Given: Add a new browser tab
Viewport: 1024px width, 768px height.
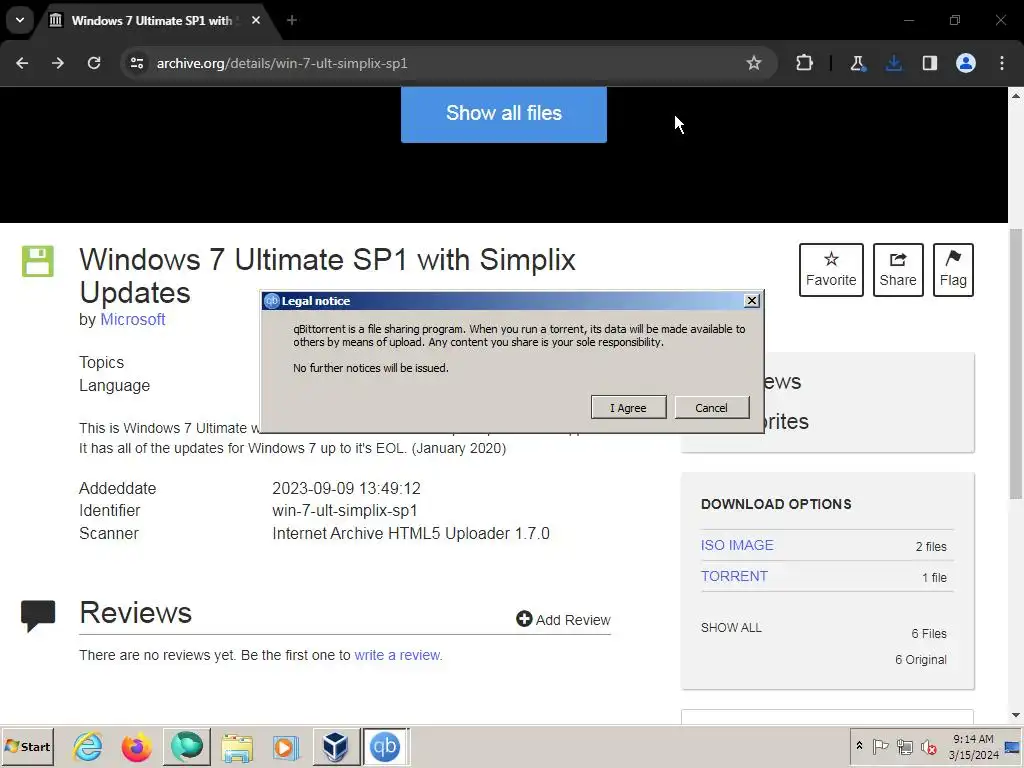Looking at the screenshot, I should pyautogui.click(x=292, y=20).
